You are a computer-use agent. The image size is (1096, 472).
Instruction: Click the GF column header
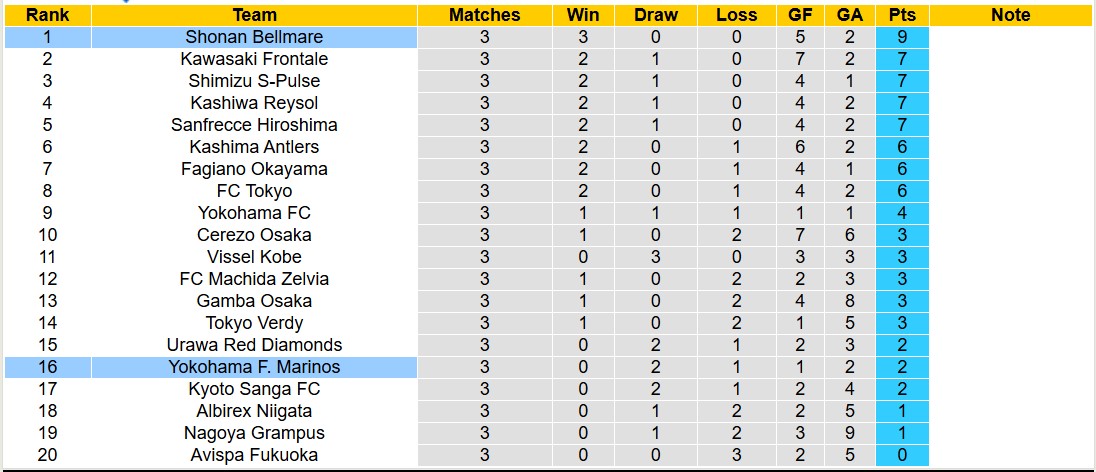coord(800,15)
